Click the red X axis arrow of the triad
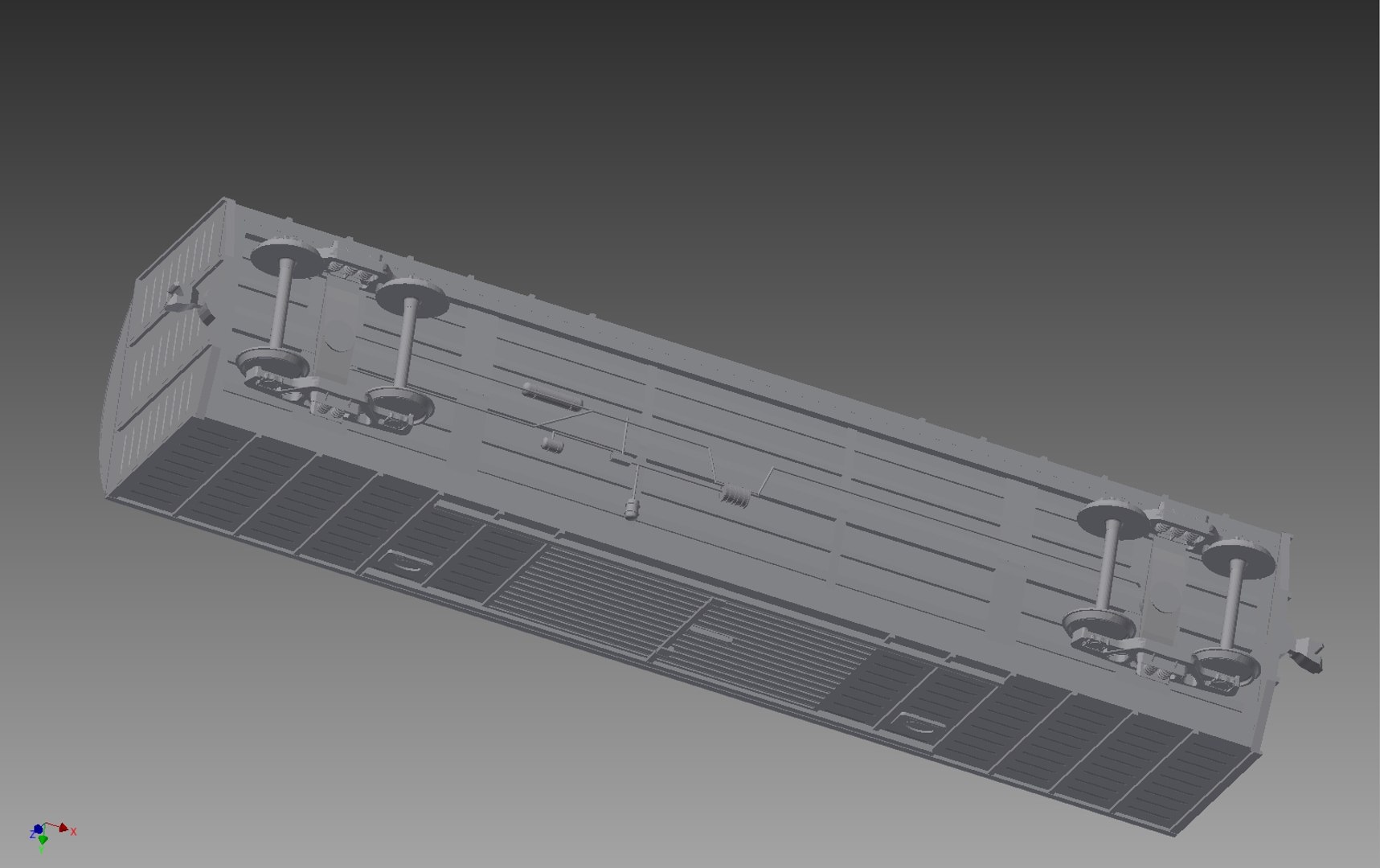 (63, 827)
